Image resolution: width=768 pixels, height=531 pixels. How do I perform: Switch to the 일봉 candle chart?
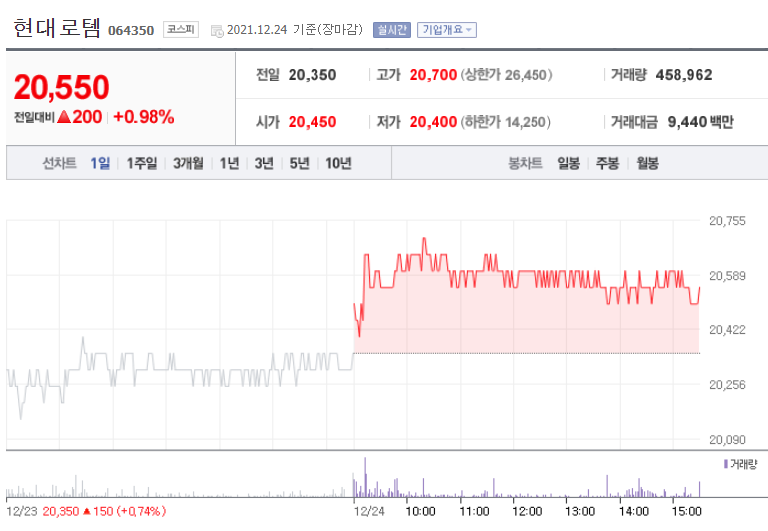(569, 163)
